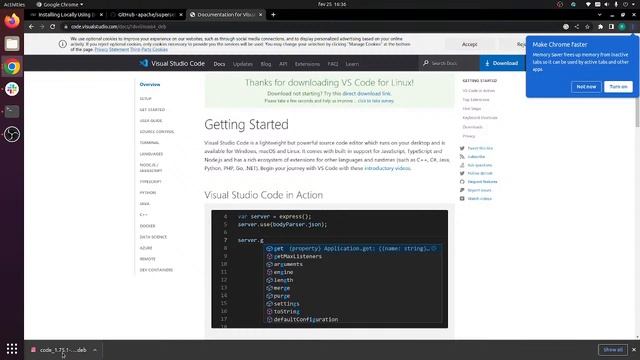Screen dimensions: 640x360
Task: Click the Google Chrome dock icon
Action: pyautogui.click(x=12, y=67)
